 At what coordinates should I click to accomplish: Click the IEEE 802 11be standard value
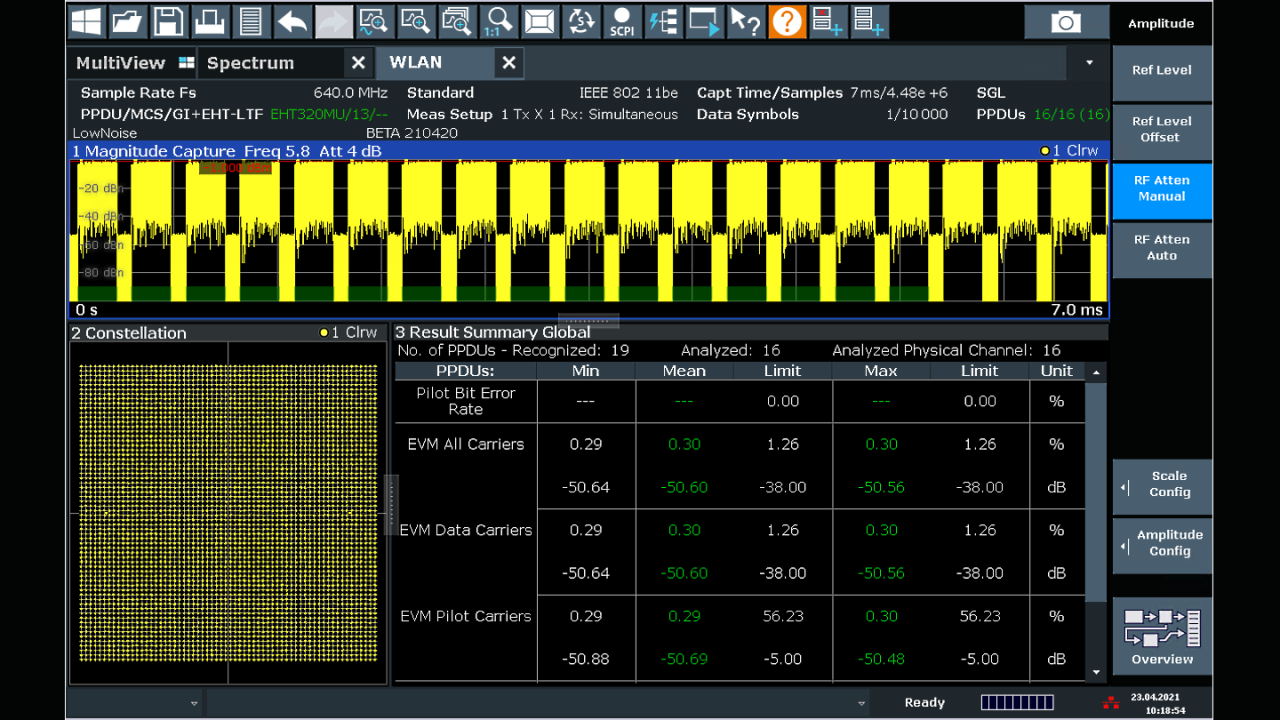point(629,93)
